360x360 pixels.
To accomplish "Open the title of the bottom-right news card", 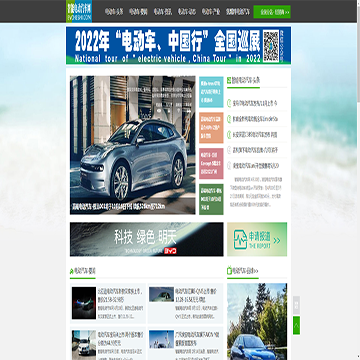I will pos(198,338).
